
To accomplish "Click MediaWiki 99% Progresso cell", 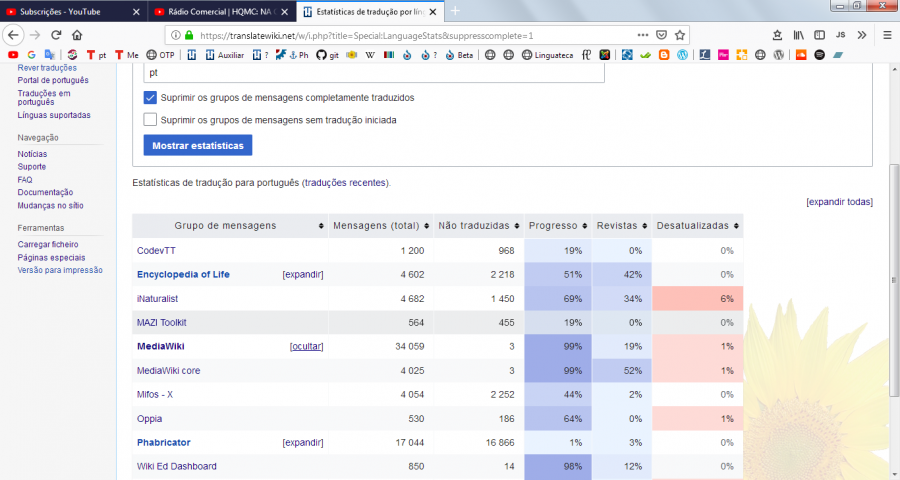I will (558, 346).
